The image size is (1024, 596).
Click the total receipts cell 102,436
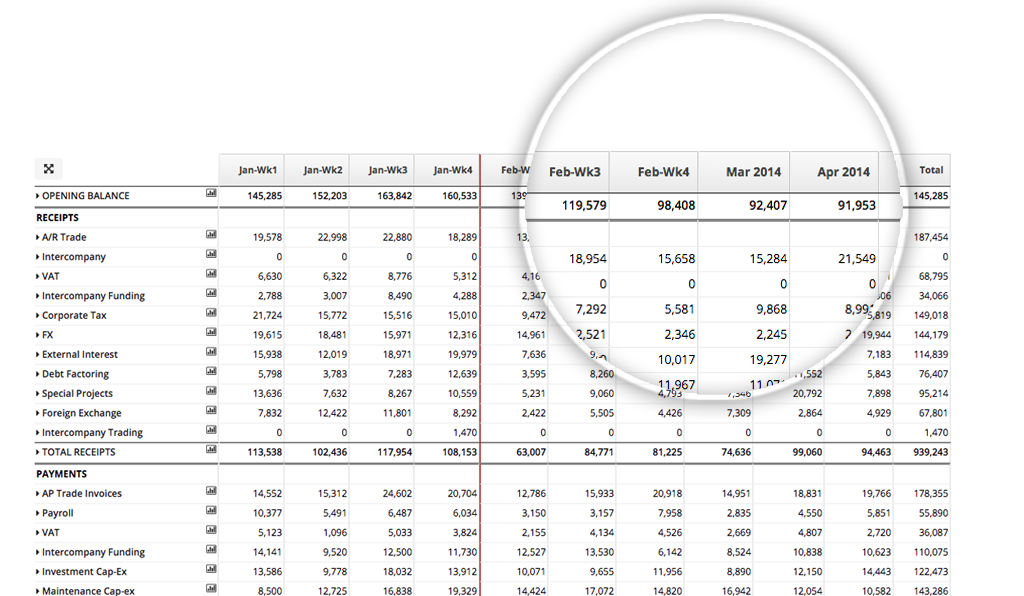pyautogui.click(x=329, y=452)
